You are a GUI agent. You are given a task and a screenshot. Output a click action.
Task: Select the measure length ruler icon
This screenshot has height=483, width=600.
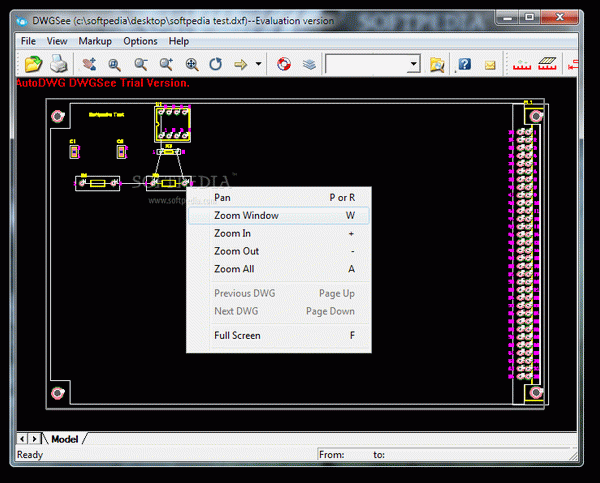tap(522, 64)
